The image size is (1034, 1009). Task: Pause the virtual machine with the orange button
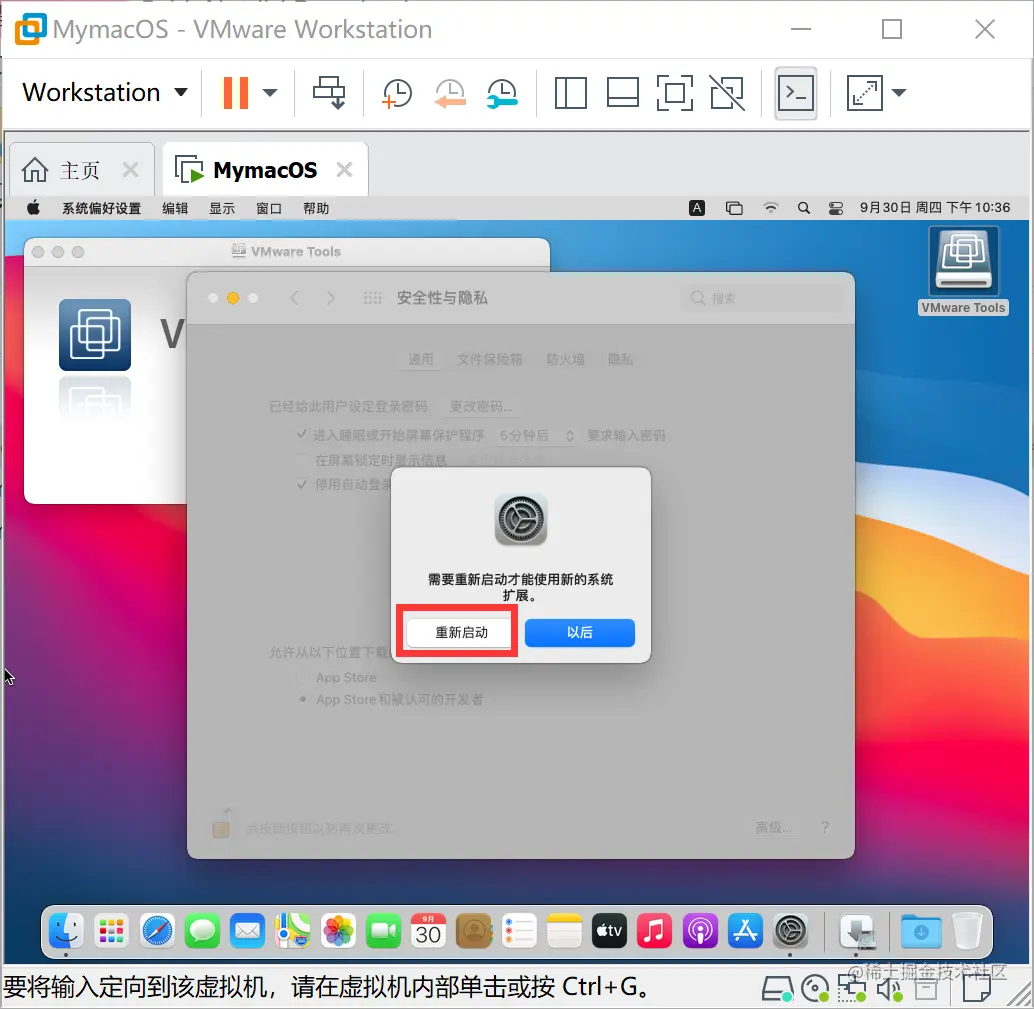coord(235,93)
